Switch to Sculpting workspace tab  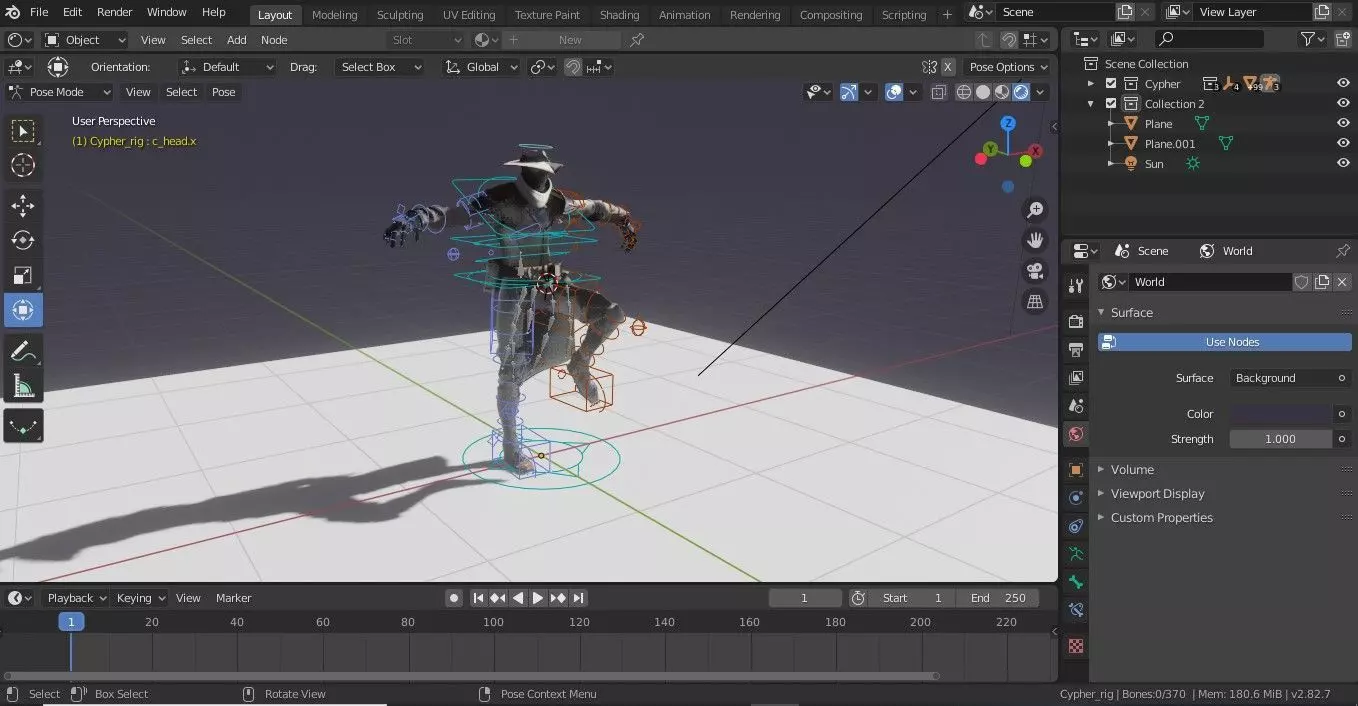pyautogui.click(x=400, y=15)
